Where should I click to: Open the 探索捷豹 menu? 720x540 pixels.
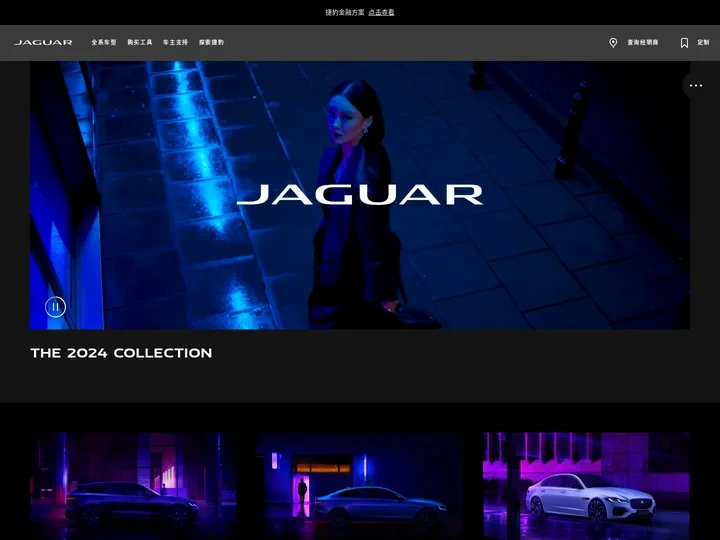coord(211,42)
